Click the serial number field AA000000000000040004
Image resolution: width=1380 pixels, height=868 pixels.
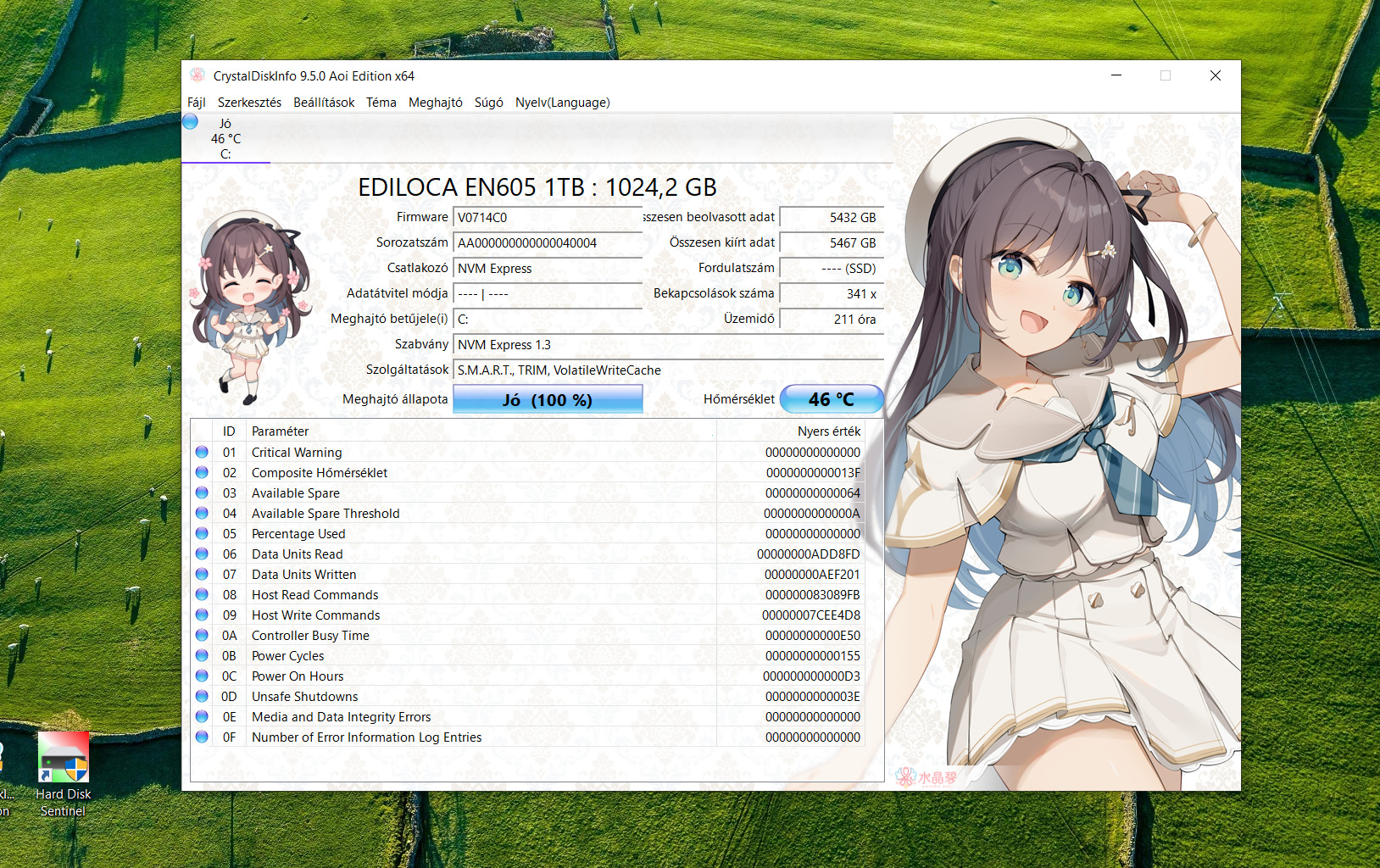tap(548, 243)
